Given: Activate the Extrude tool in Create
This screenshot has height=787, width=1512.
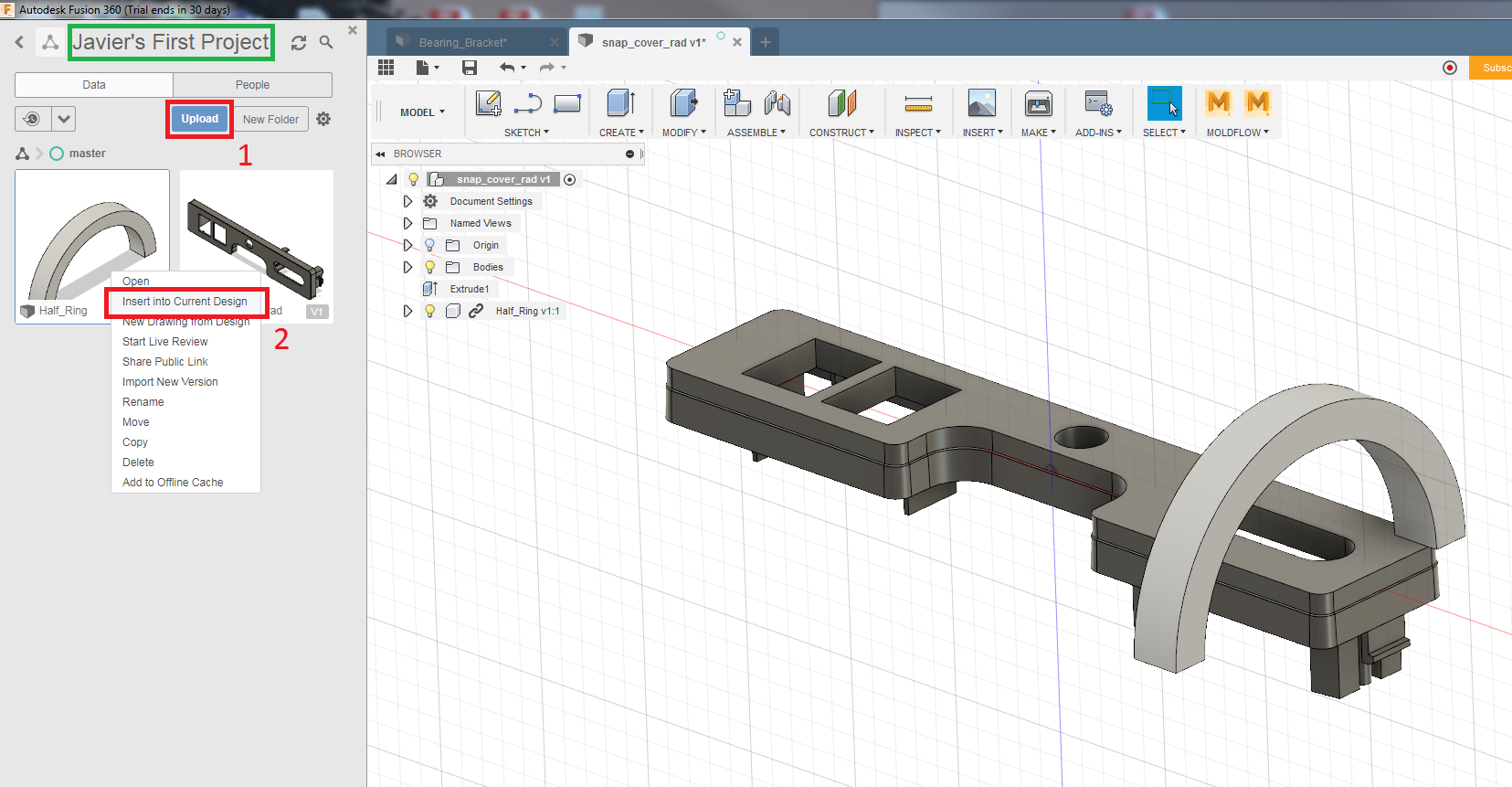Looking at the screenshot, I should tap(621, 103).
